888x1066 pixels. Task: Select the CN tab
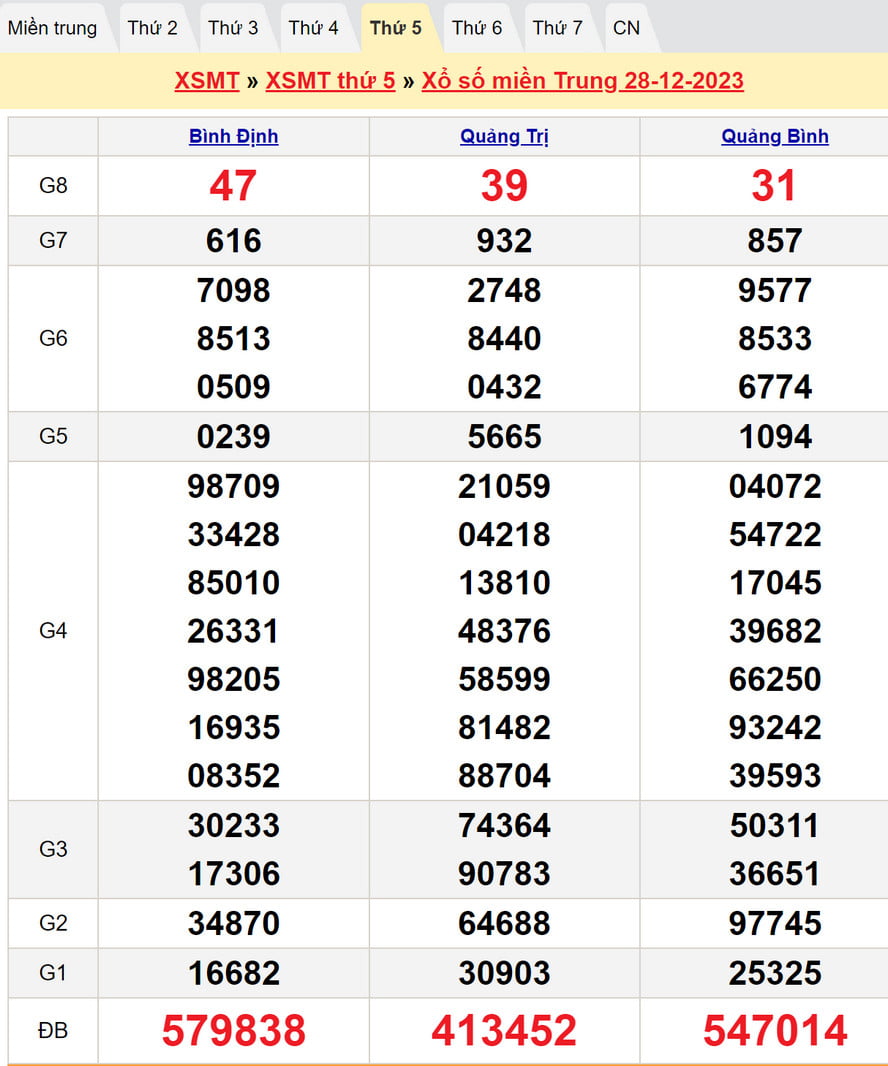coord(627,28)
